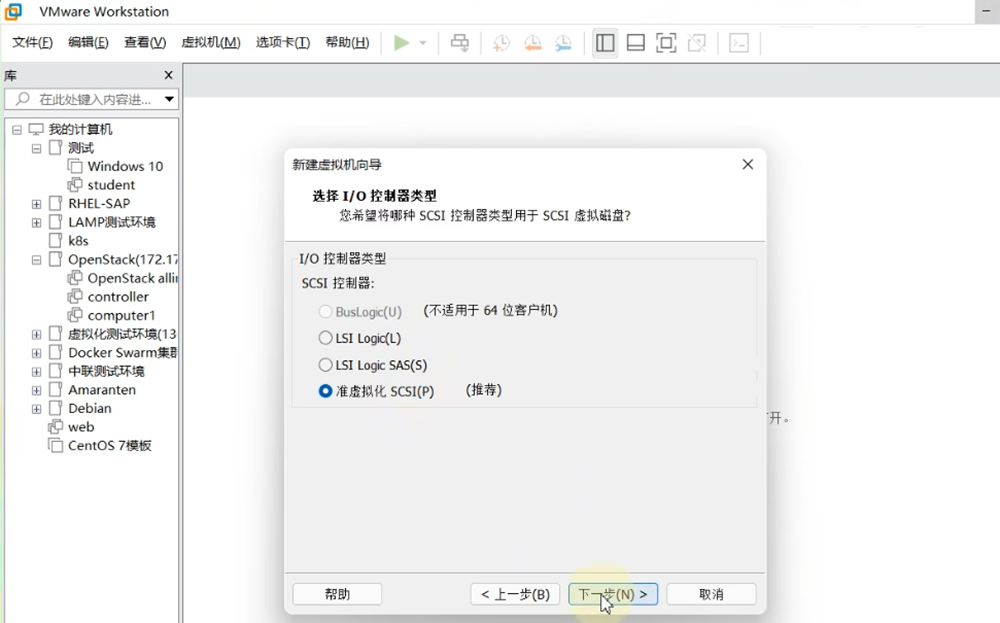Collapse the OpenStack folder node

pos(36,260)
